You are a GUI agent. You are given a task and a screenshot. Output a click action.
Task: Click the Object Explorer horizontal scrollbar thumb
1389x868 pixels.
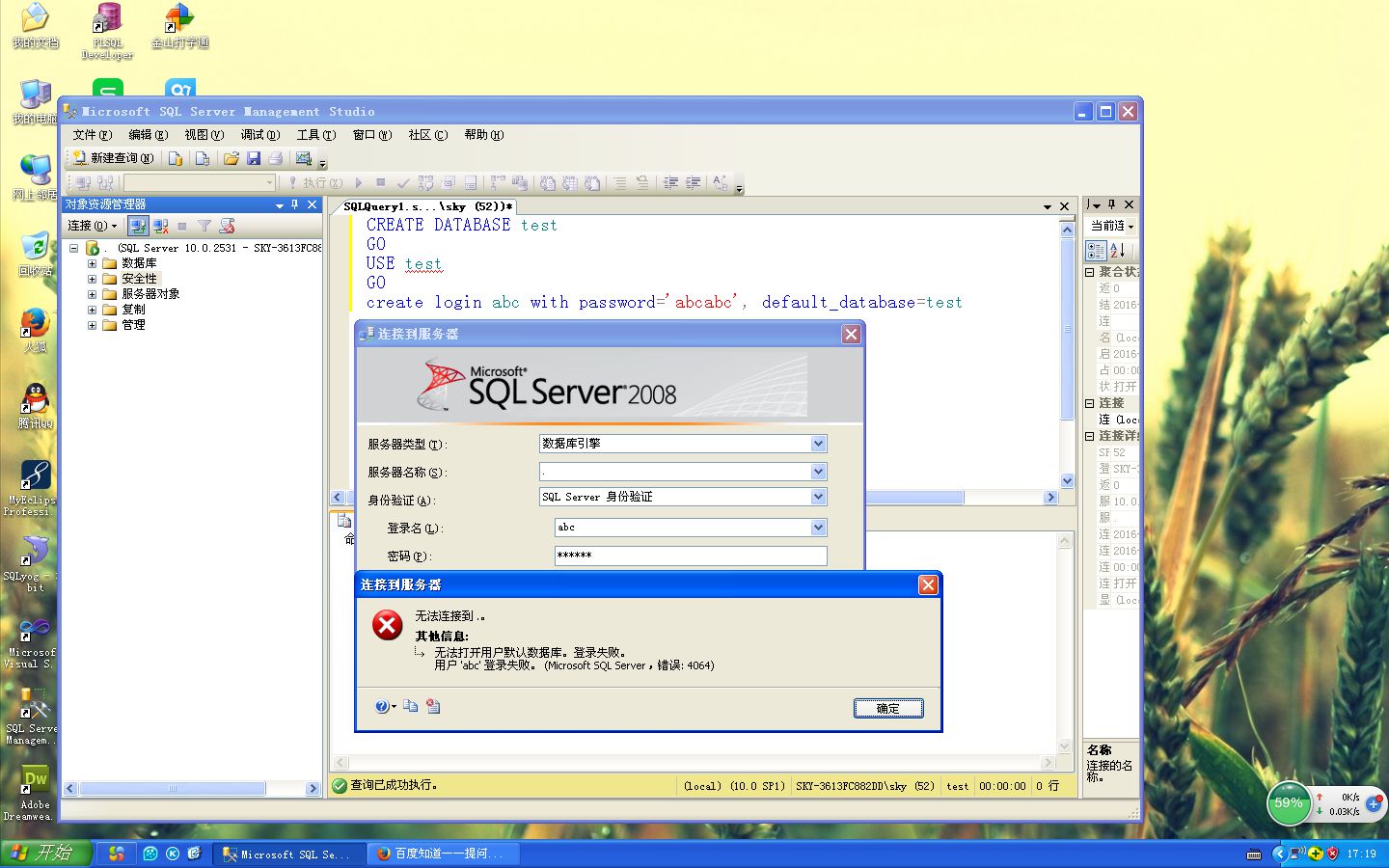click(173, 789)
